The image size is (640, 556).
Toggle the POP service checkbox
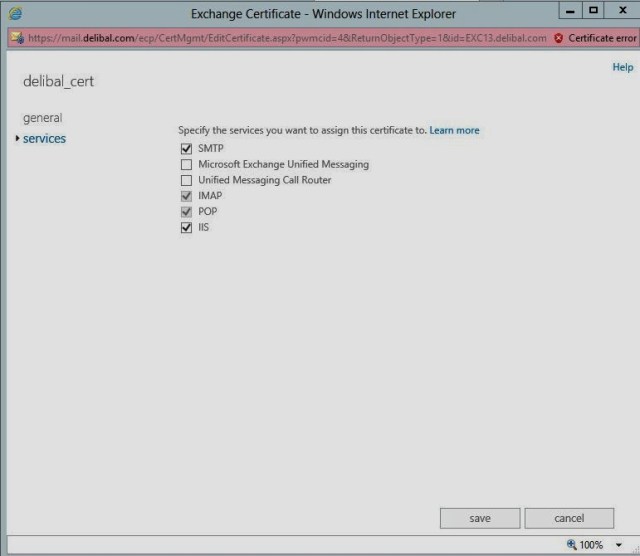(x=186, y=212)
